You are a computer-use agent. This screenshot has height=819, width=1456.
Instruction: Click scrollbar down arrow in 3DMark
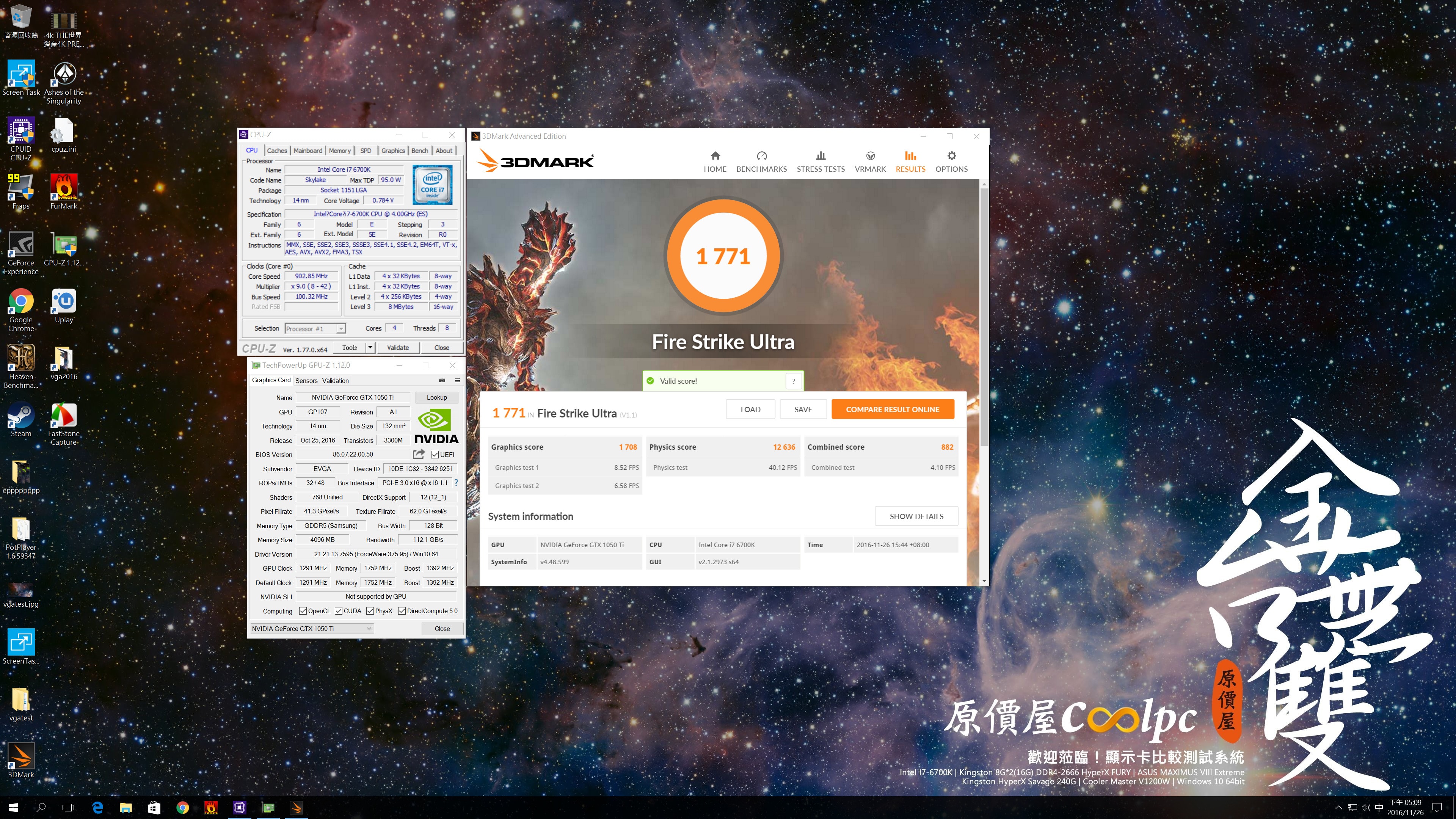(984, 581)
